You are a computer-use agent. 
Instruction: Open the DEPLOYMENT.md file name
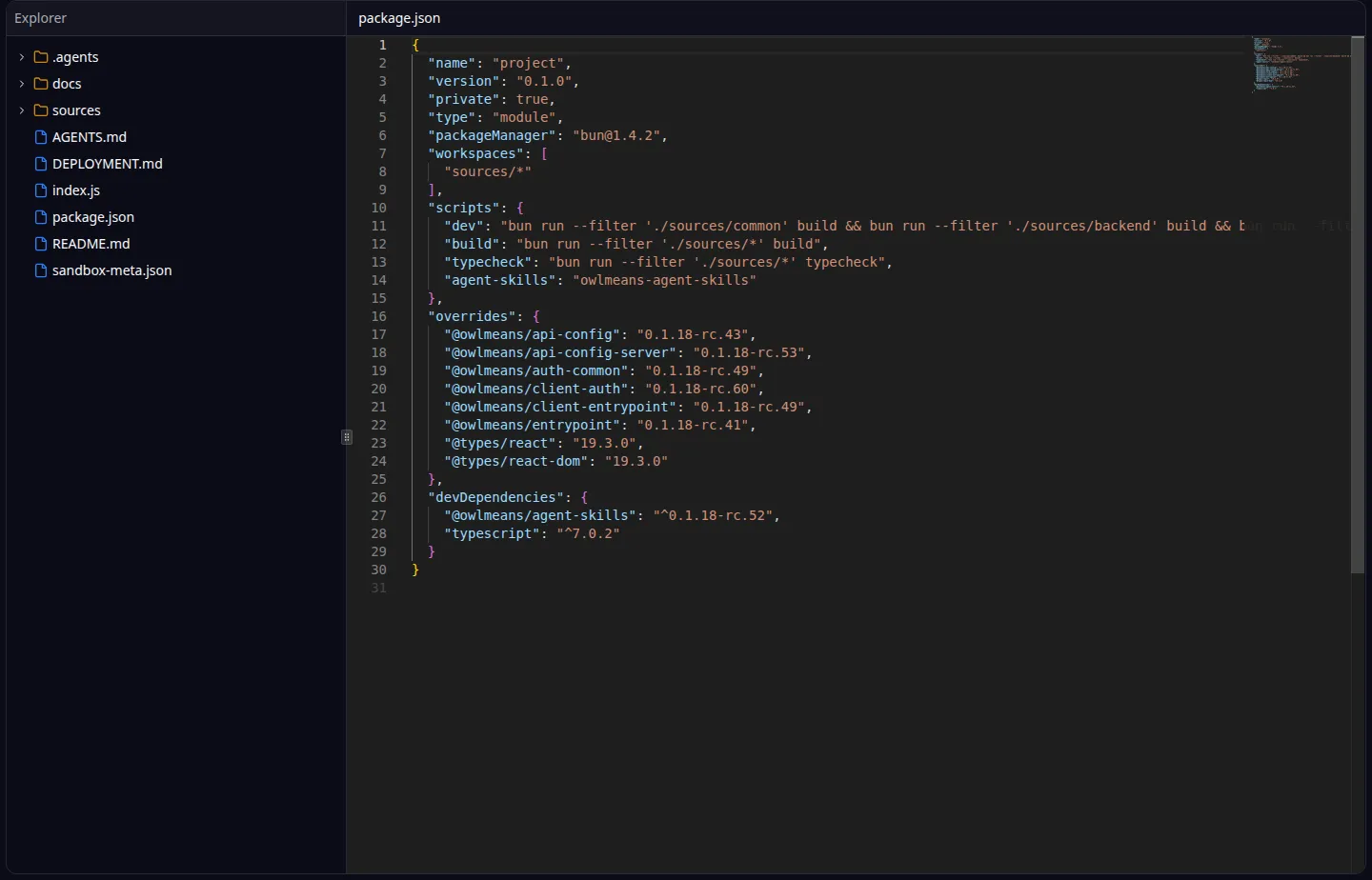[x=108, y=164]
